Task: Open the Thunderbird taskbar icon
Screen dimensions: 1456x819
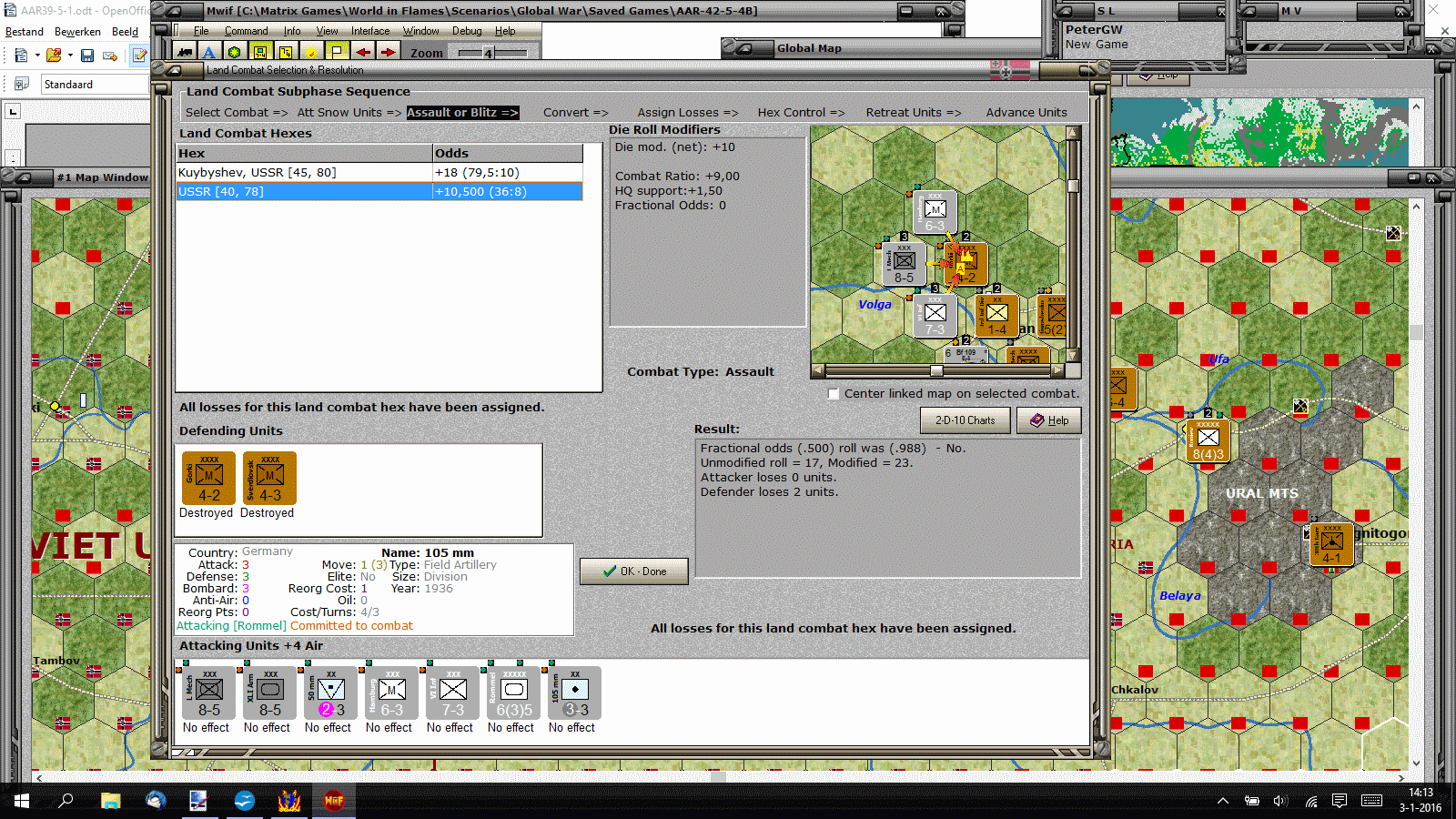Action: (156, 801)
